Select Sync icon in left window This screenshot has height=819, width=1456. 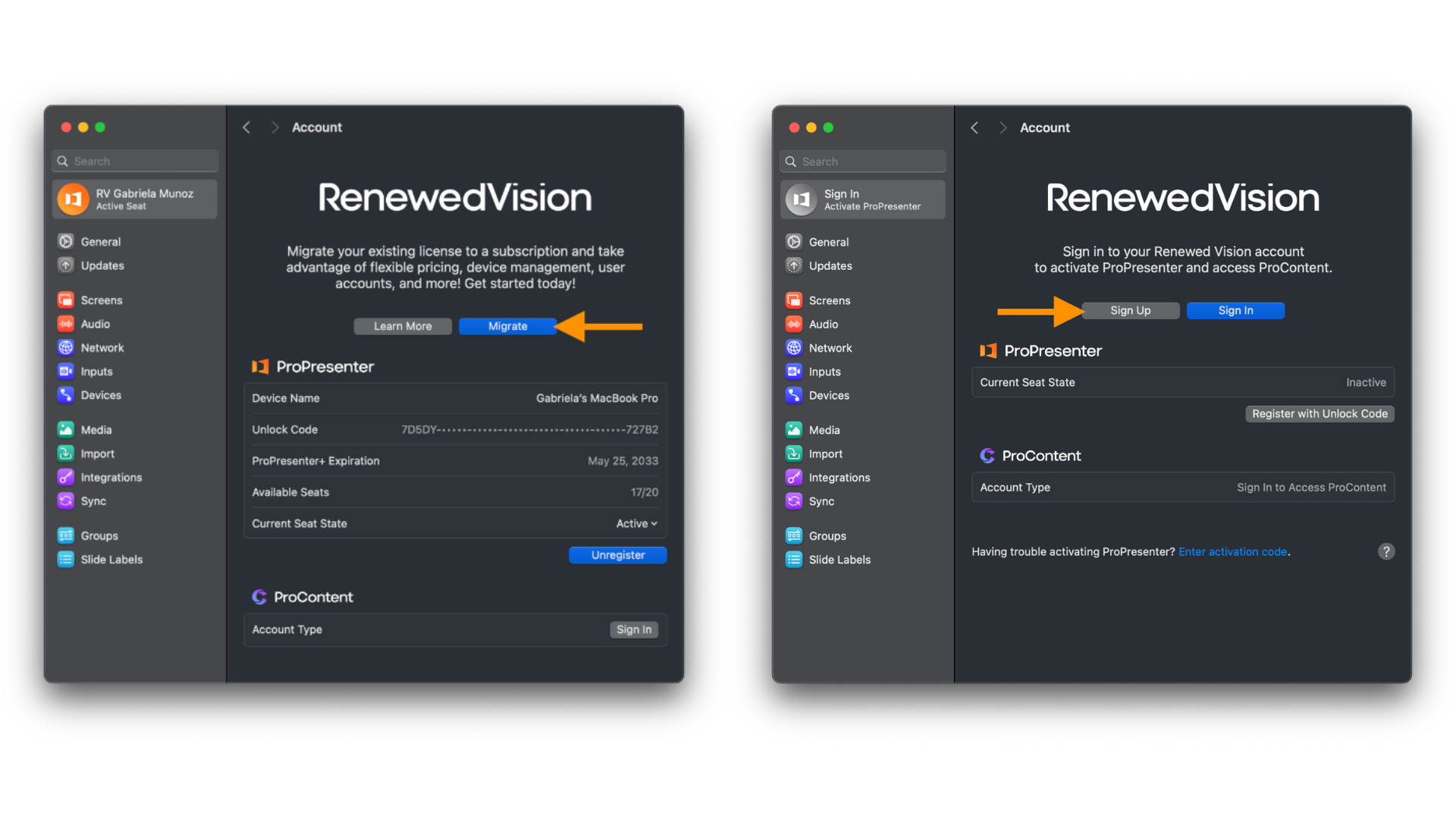tap(66, 500)
